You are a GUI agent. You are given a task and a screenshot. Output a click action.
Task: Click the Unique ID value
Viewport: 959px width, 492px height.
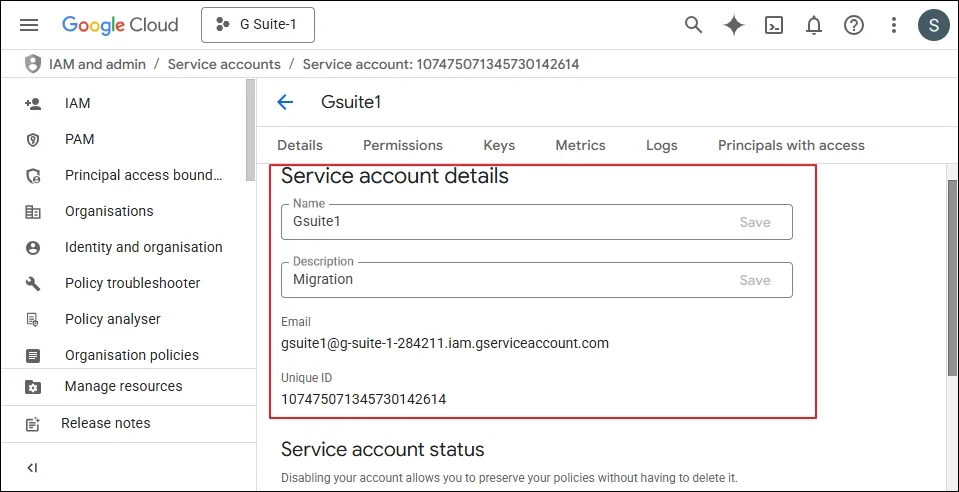[363, 400]
